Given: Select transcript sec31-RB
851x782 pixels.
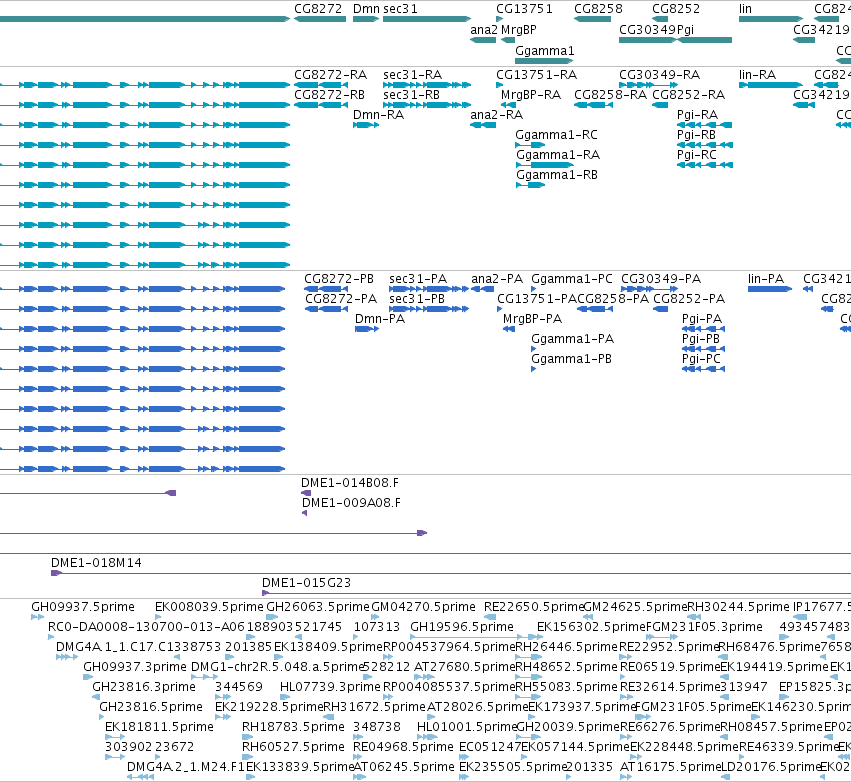Looking at the screenshot, I should click(411, 94).
